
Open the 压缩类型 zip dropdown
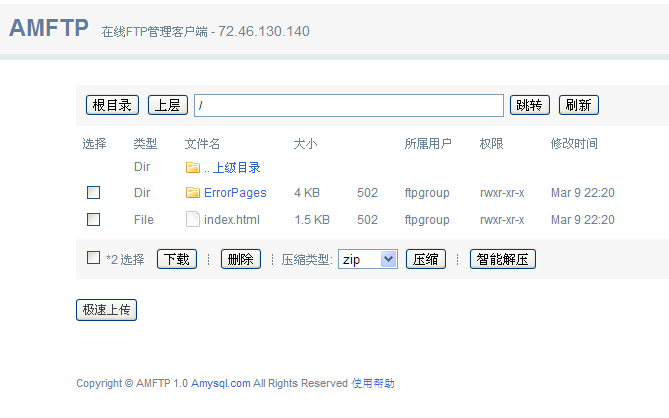[x=368, y=259]
